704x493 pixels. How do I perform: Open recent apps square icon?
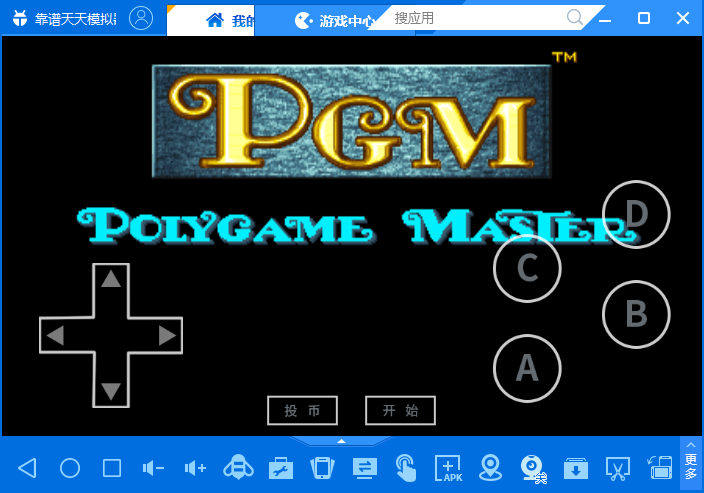112,468
